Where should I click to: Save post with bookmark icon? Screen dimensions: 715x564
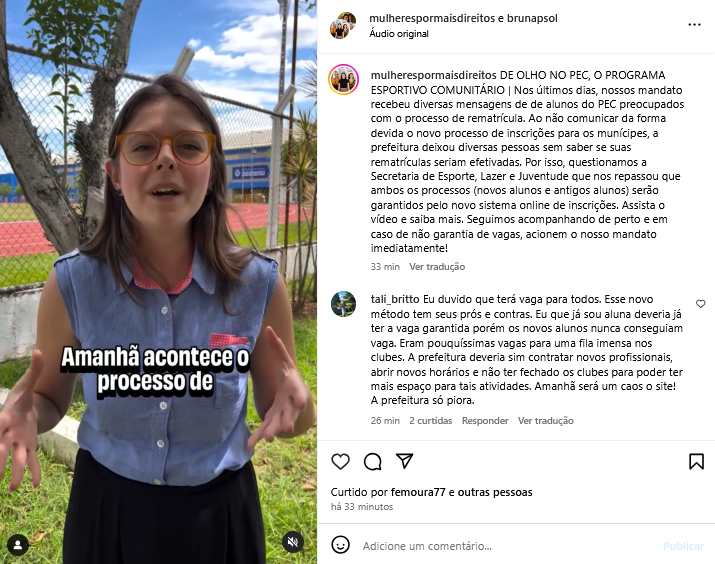point(696,461)
